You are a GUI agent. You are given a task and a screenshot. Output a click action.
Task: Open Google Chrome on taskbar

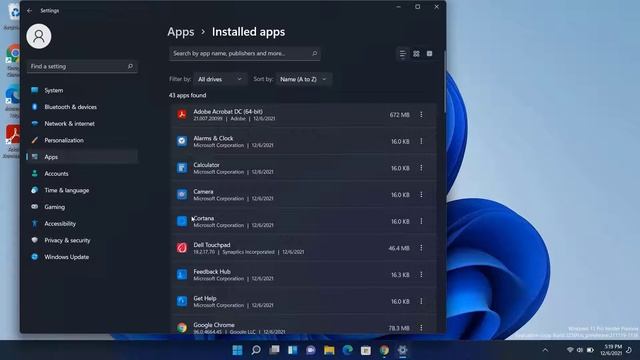coord(384,350)
